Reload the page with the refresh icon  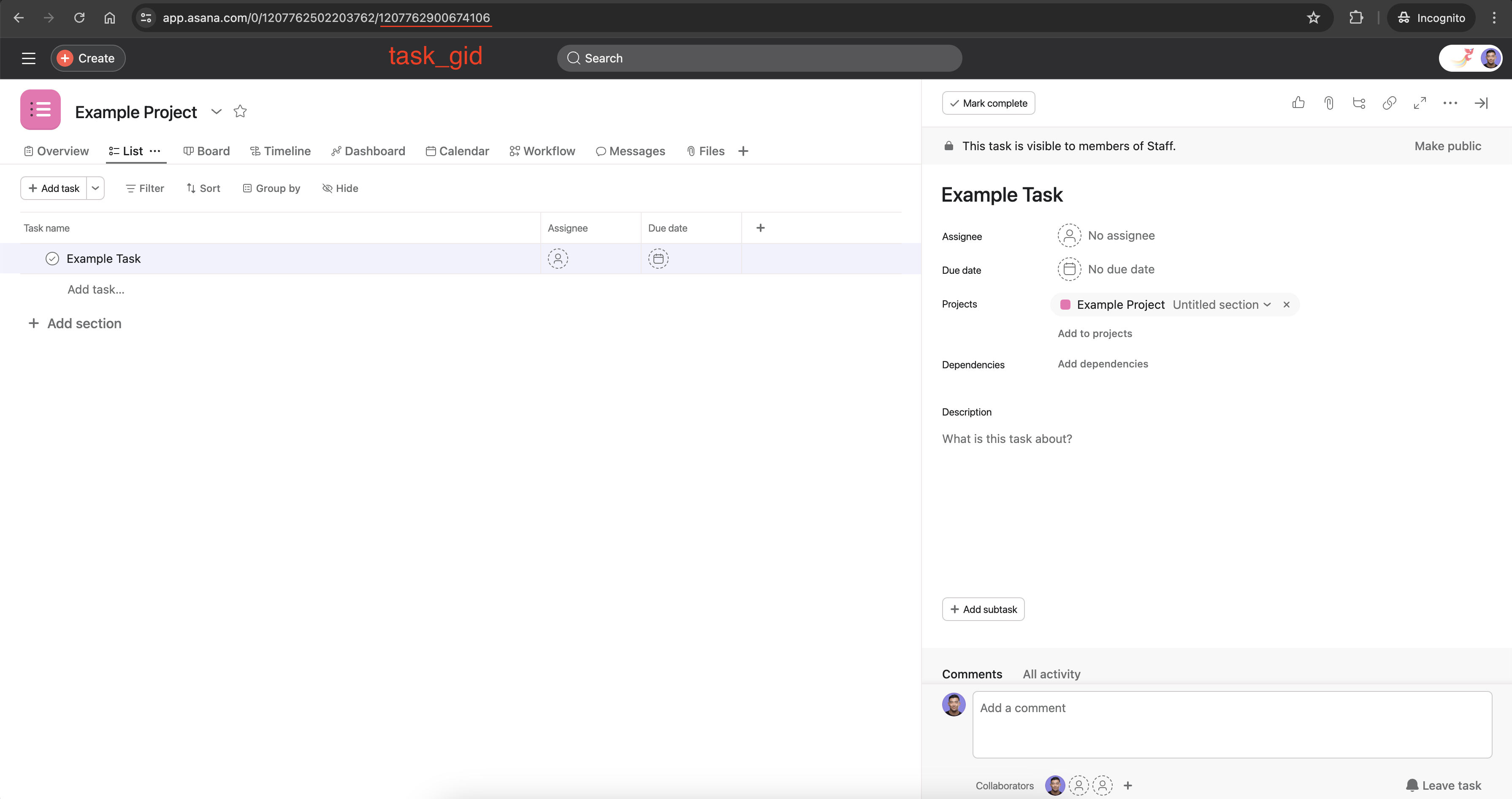pos(79,18)
